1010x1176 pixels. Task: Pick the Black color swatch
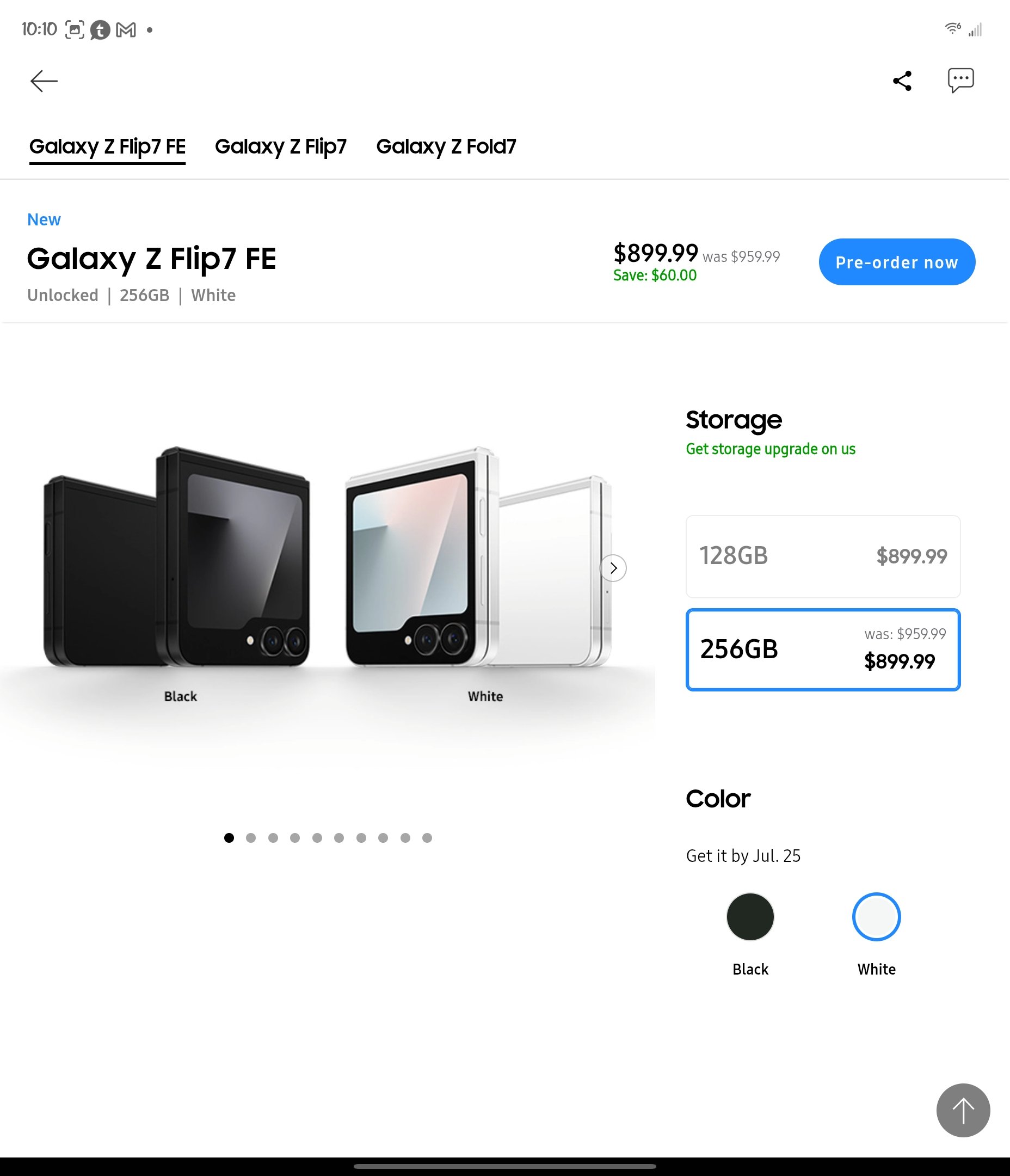[x=750, y=917]
